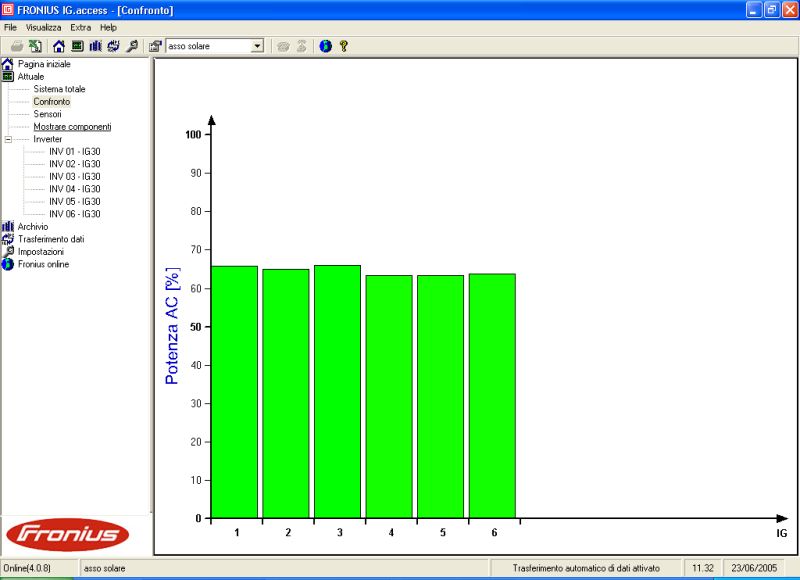Screen dimensions: 800x580
Task: Restore down the inner Confronto window
Action: [x=771, y=10]
